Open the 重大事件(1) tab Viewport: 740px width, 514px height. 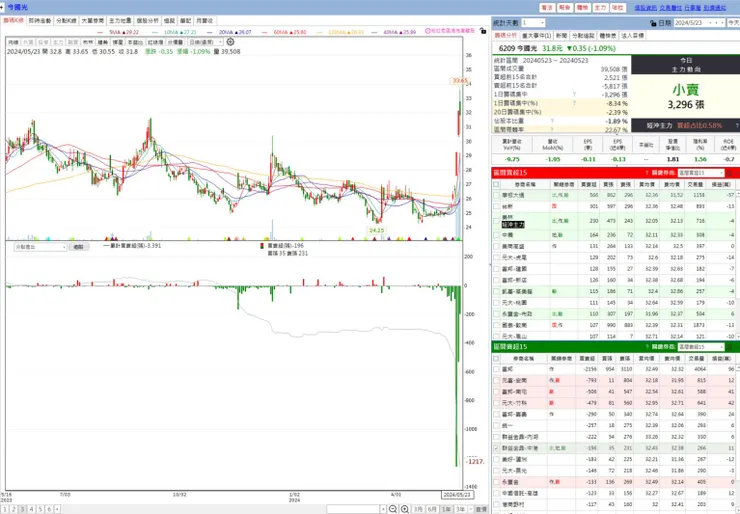(536, 35)
